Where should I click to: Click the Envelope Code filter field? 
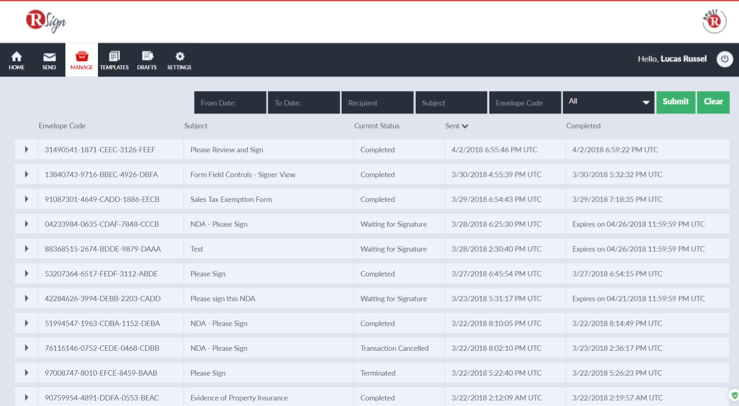[x=525, y=102]
